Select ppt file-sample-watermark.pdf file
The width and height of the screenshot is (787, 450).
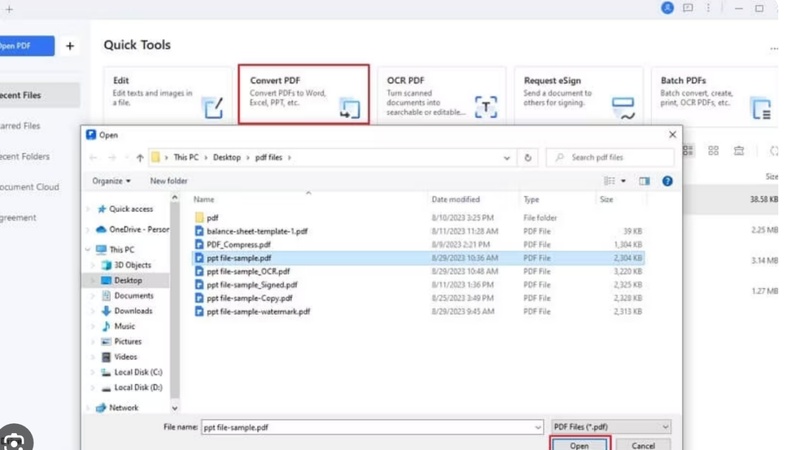[258, 312]
